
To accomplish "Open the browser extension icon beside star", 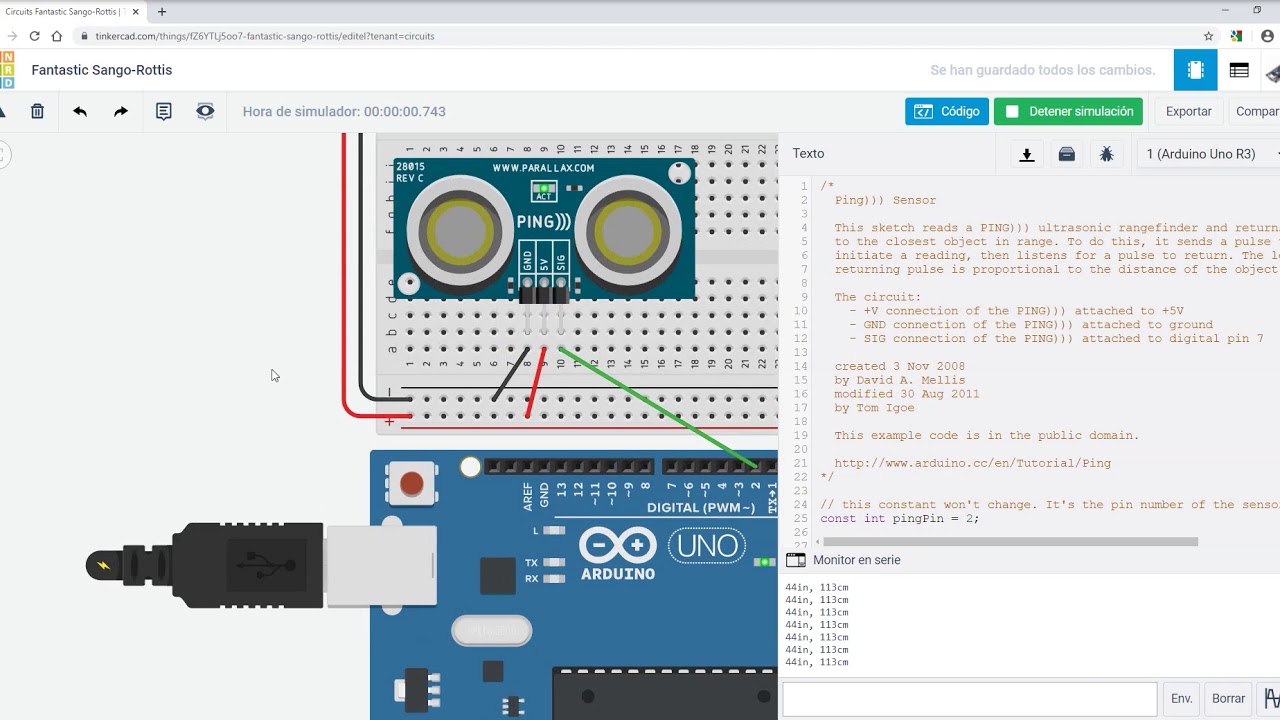I will [1236, 36].
